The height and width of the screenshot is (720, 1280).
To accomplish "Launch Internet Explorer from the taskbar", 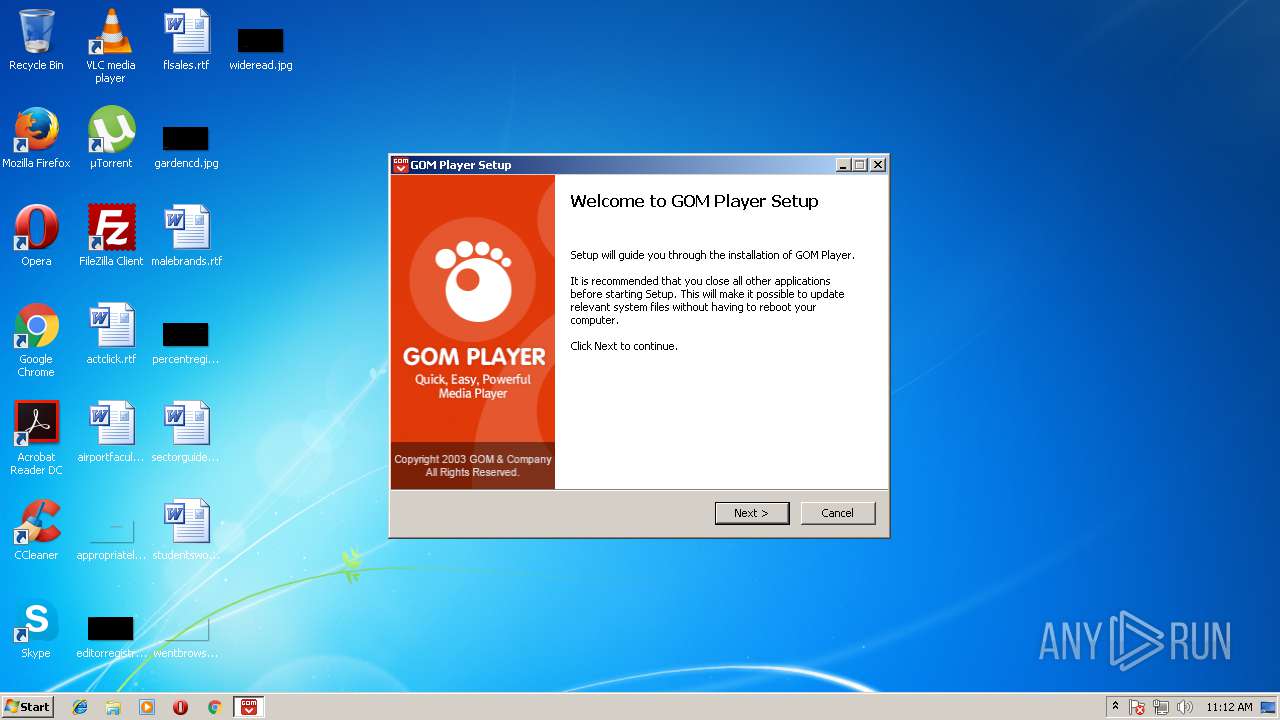I will pyautogui.click(x=80, y=707).
